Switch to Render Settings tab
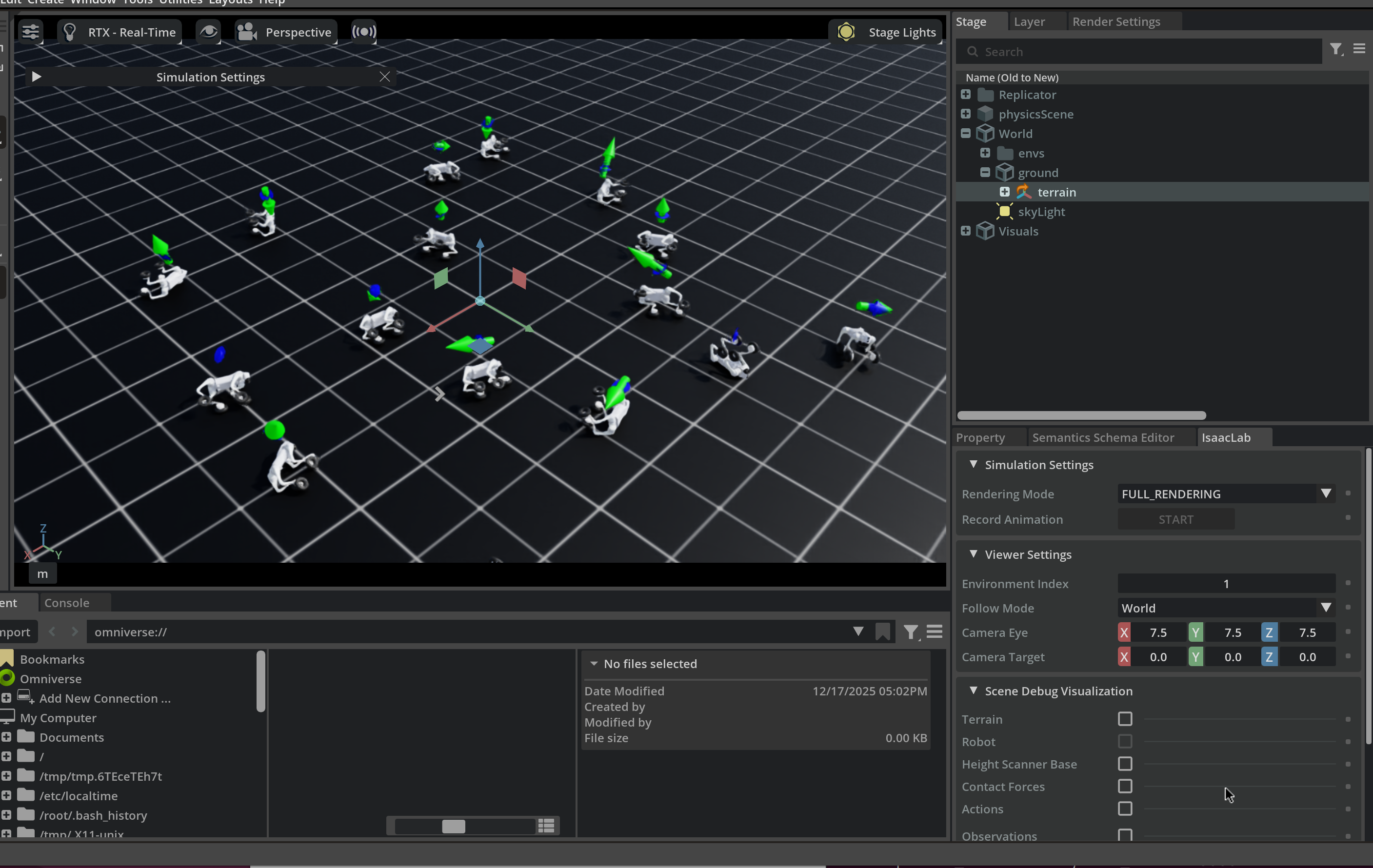Image resolution: width=1373 pixels, height=868 pixels. (x=1116, y=21)
